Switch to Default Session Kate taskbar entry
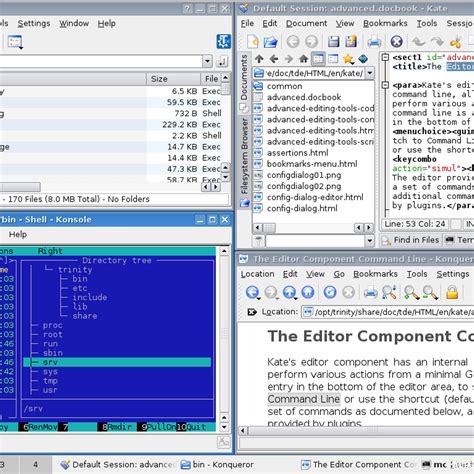474x474 pixels. 118,464
